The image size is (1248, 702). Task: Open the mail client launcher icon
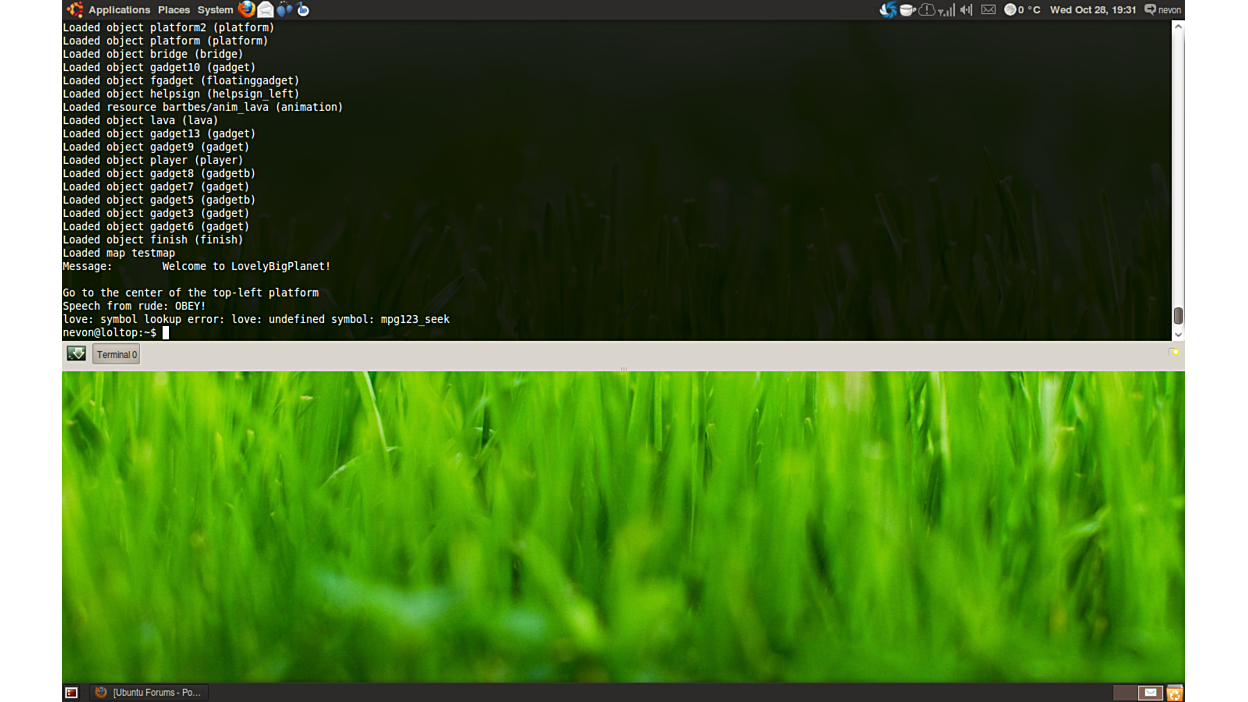(x=265, y=10)
